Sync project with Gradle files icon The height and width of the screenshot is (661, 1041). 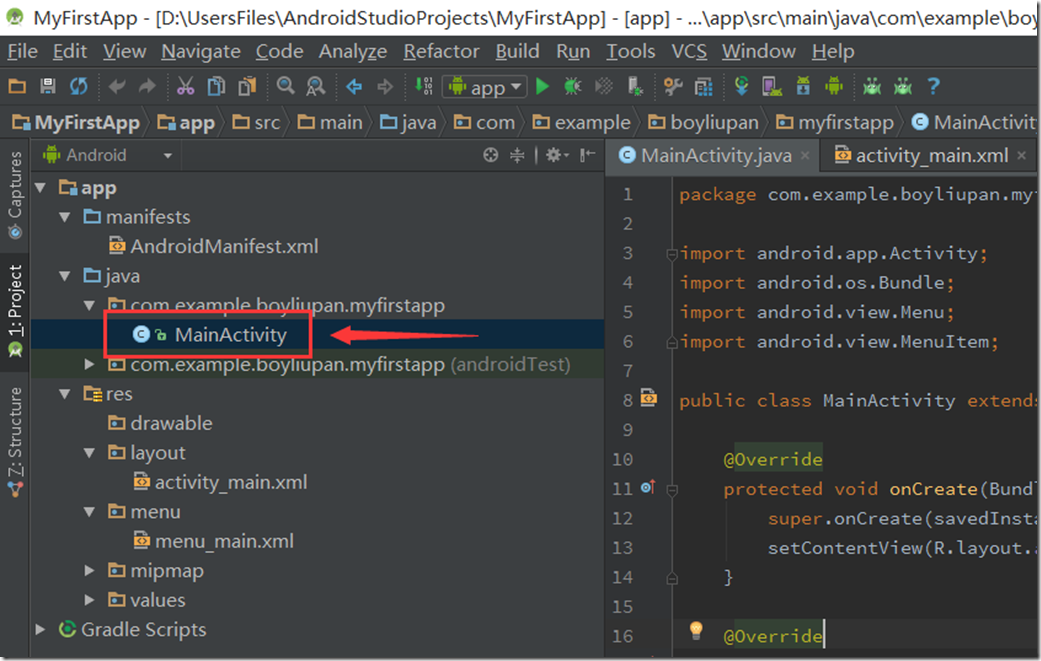point(741,87)
